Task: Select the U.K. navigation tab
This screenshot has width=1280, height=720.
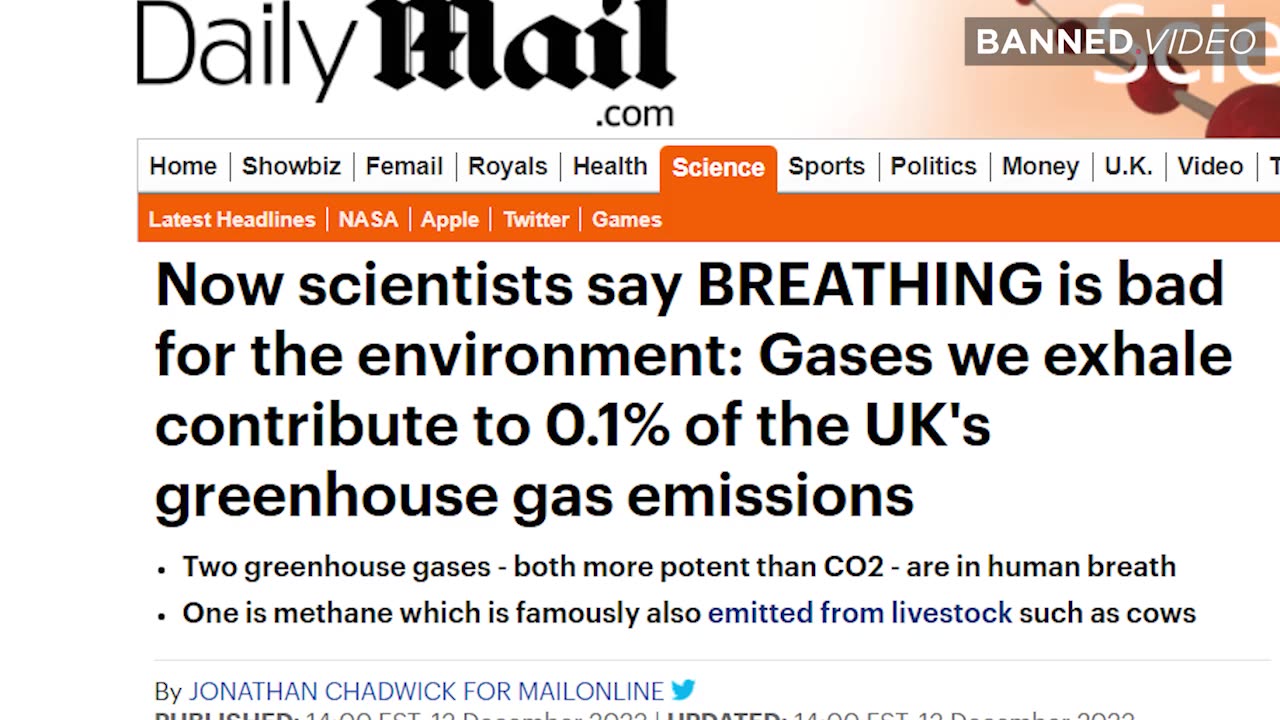Action: click(x=1128, y=166)
